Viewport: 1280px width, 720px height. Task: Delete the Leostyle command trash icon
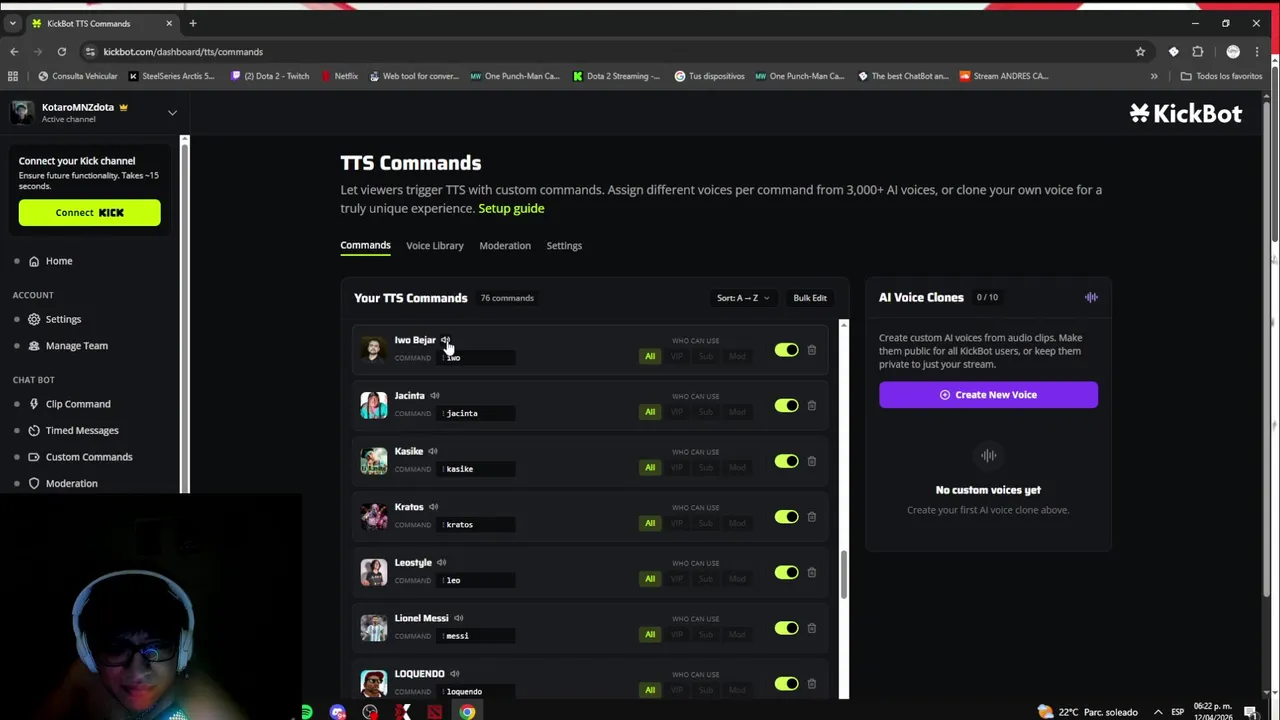[811, 572]
